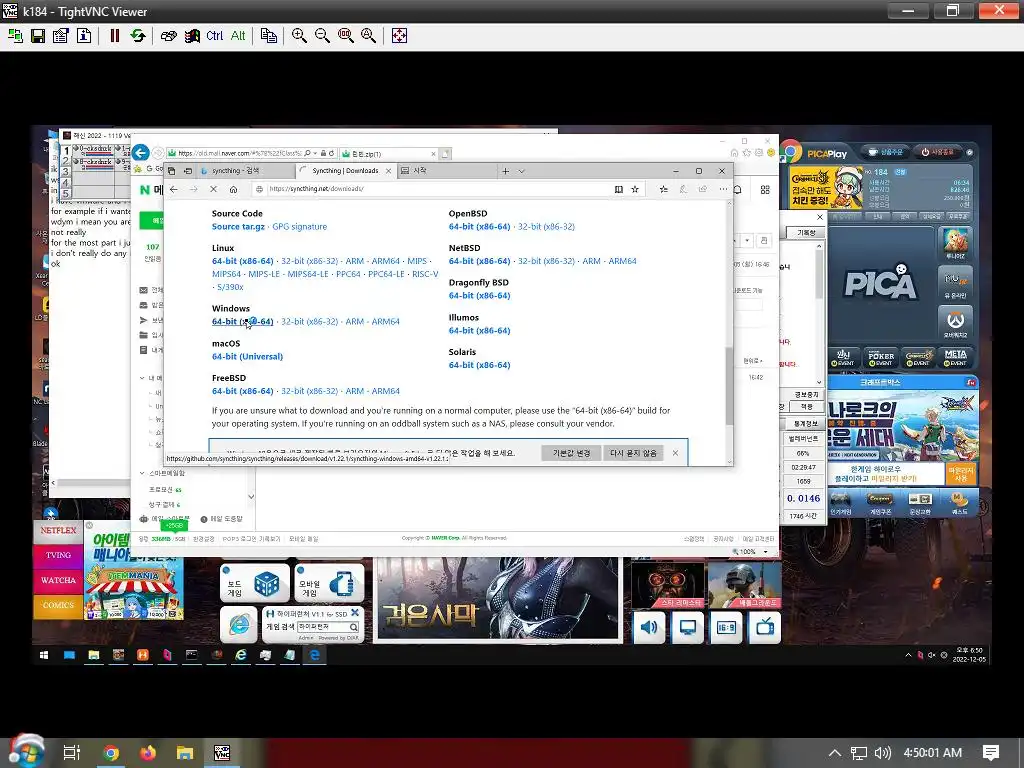Image resolution: width=1024 pixels, height=768 pixels.
Task: Open the COMICS tile on desktop
Action: [58, 605]
